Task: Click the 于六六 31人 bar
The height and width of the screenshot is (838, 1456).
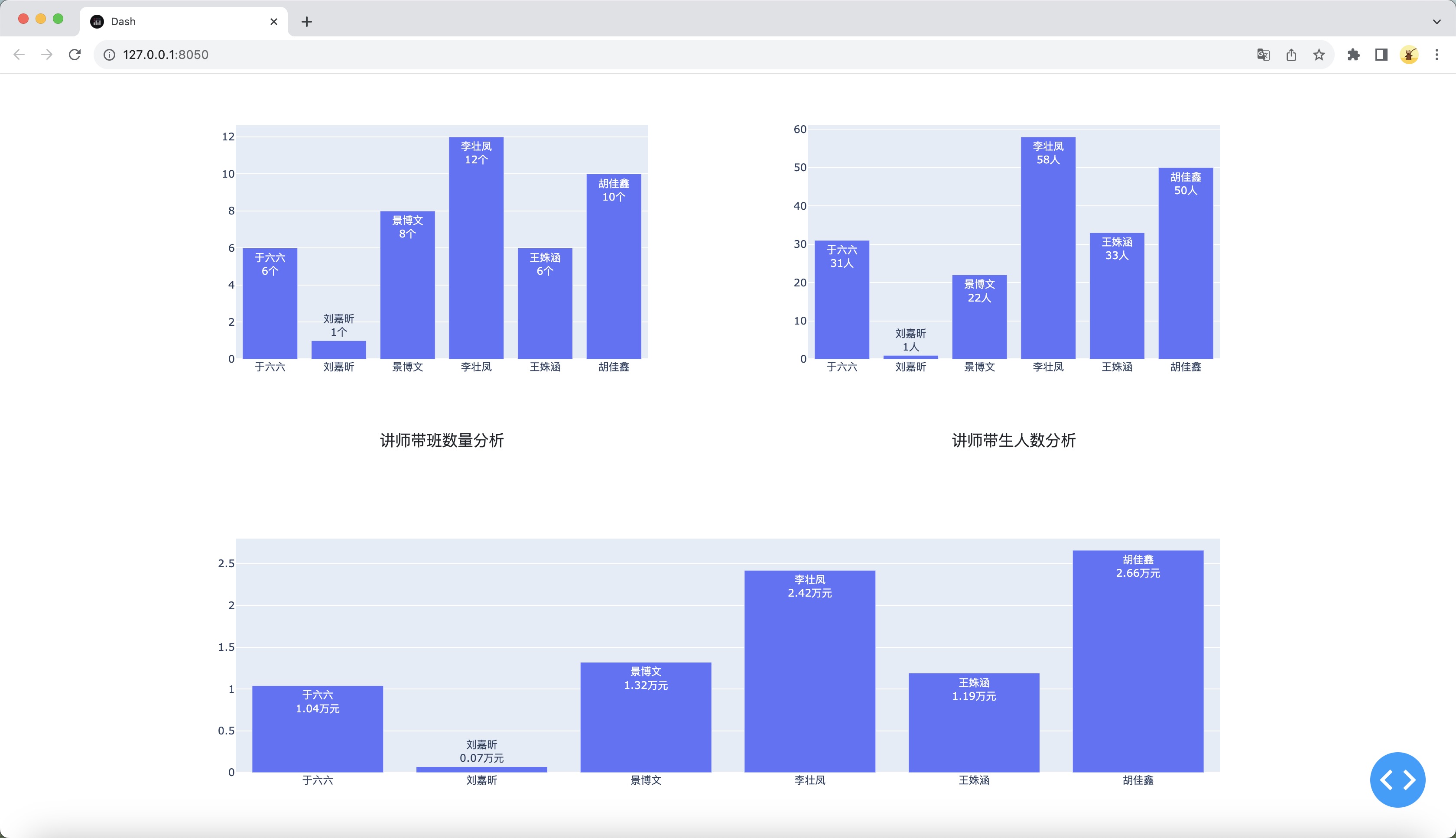Action: tap(842, 300)
